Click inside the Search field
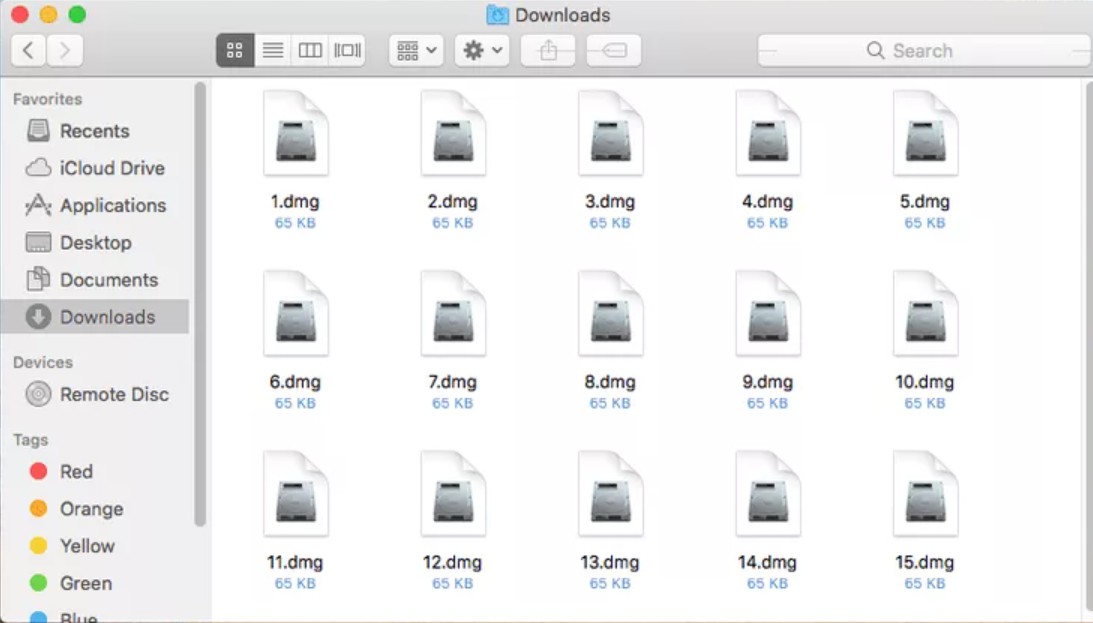 [920, 50]
